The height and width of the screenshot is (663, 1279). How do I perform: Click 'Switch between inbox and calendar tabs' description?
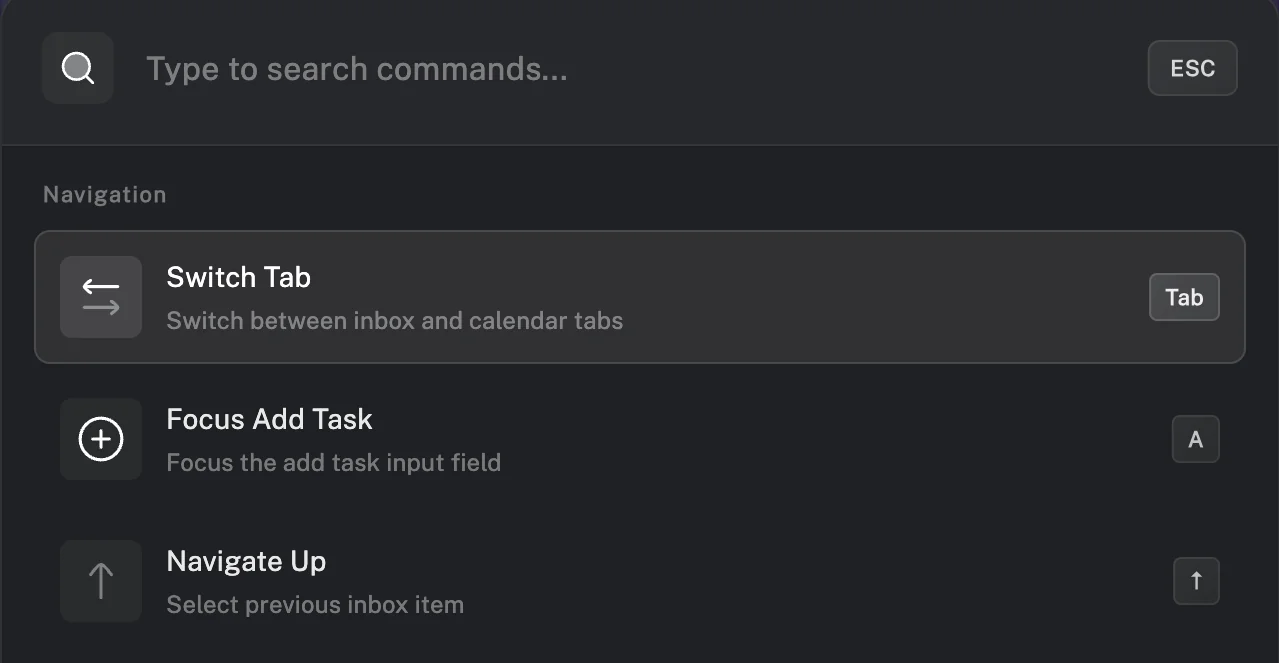(394, 321)
